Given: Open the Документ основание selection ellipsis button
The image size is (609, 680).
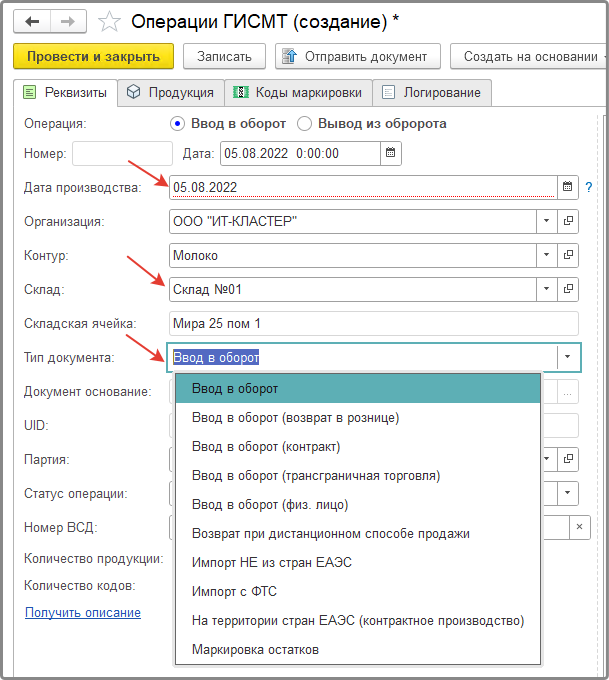Looking at the screenshot, I should [x=567, y=392].
